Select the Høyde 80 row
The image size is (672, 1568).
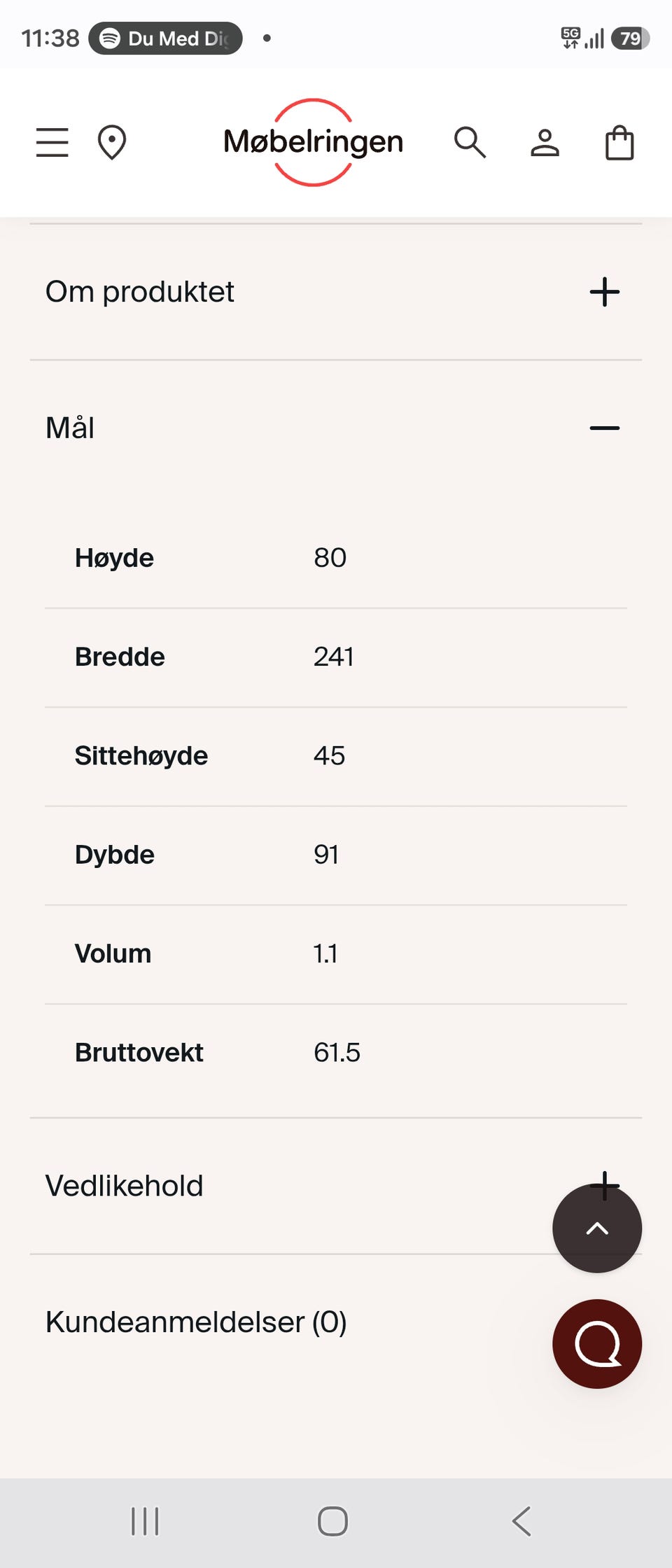point(336,558)
